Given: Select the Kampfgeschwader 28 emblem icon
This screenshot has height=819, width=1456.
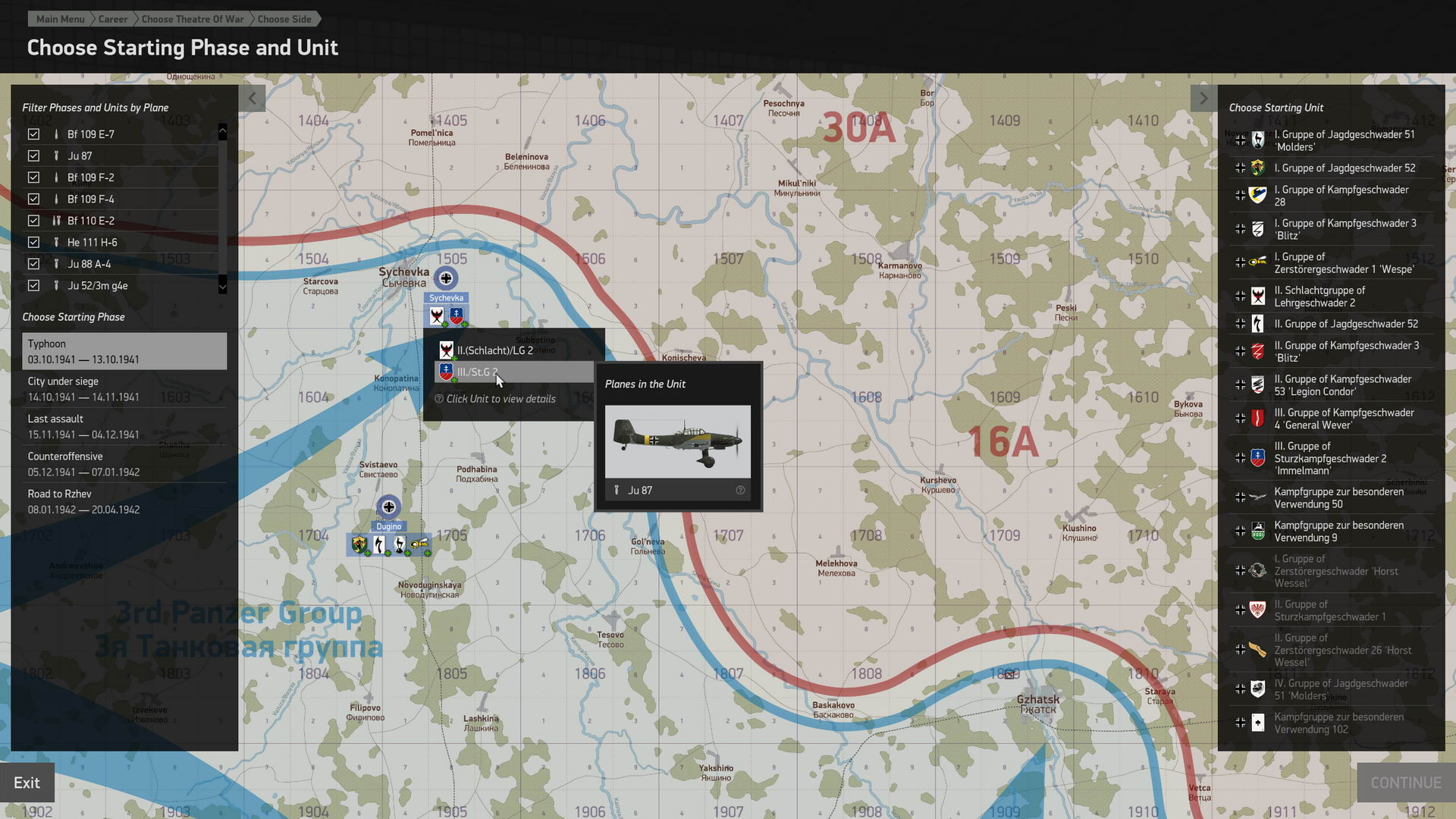Looking at the screenshot, I should (x=1258, y=196).
